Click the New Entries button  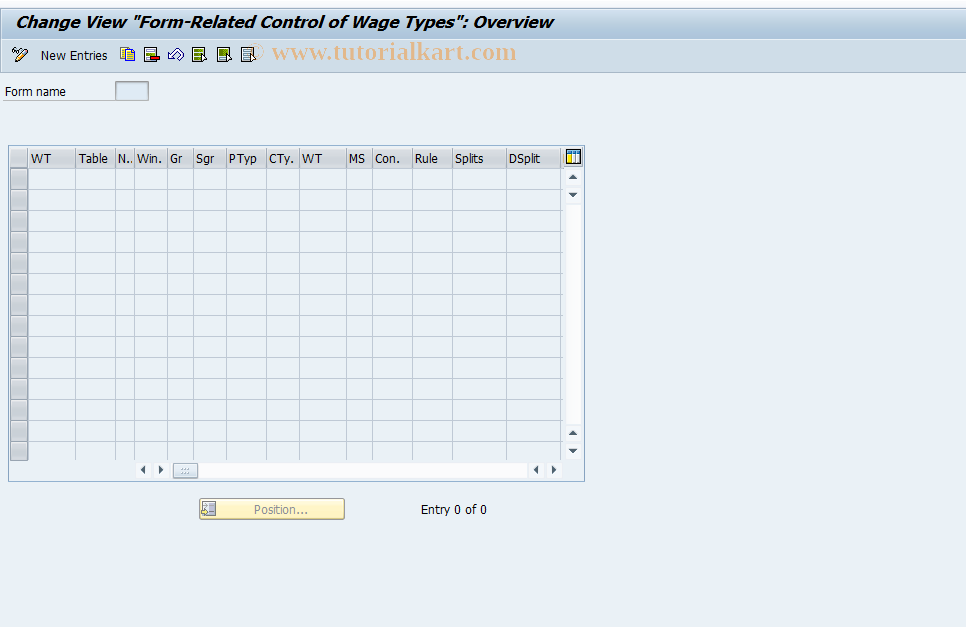pyautogui.click(x=74, y=55)
